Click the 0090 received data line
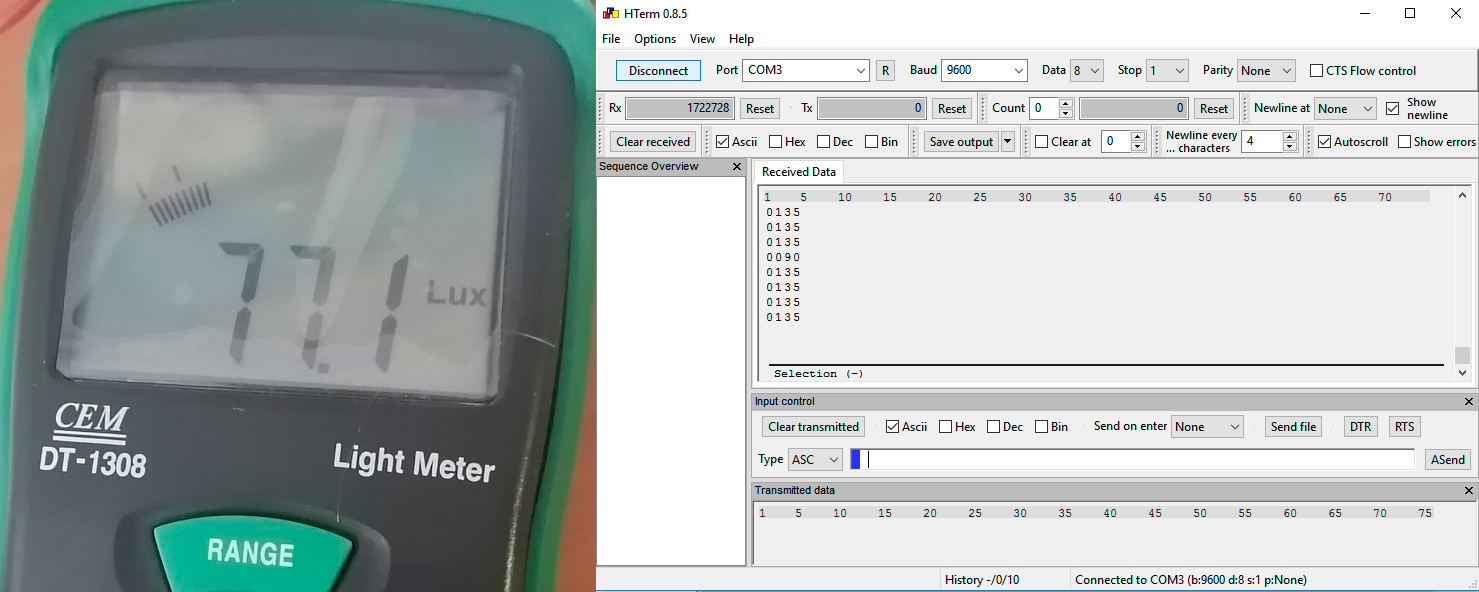 pyautogui.click(x=783, y=257)
